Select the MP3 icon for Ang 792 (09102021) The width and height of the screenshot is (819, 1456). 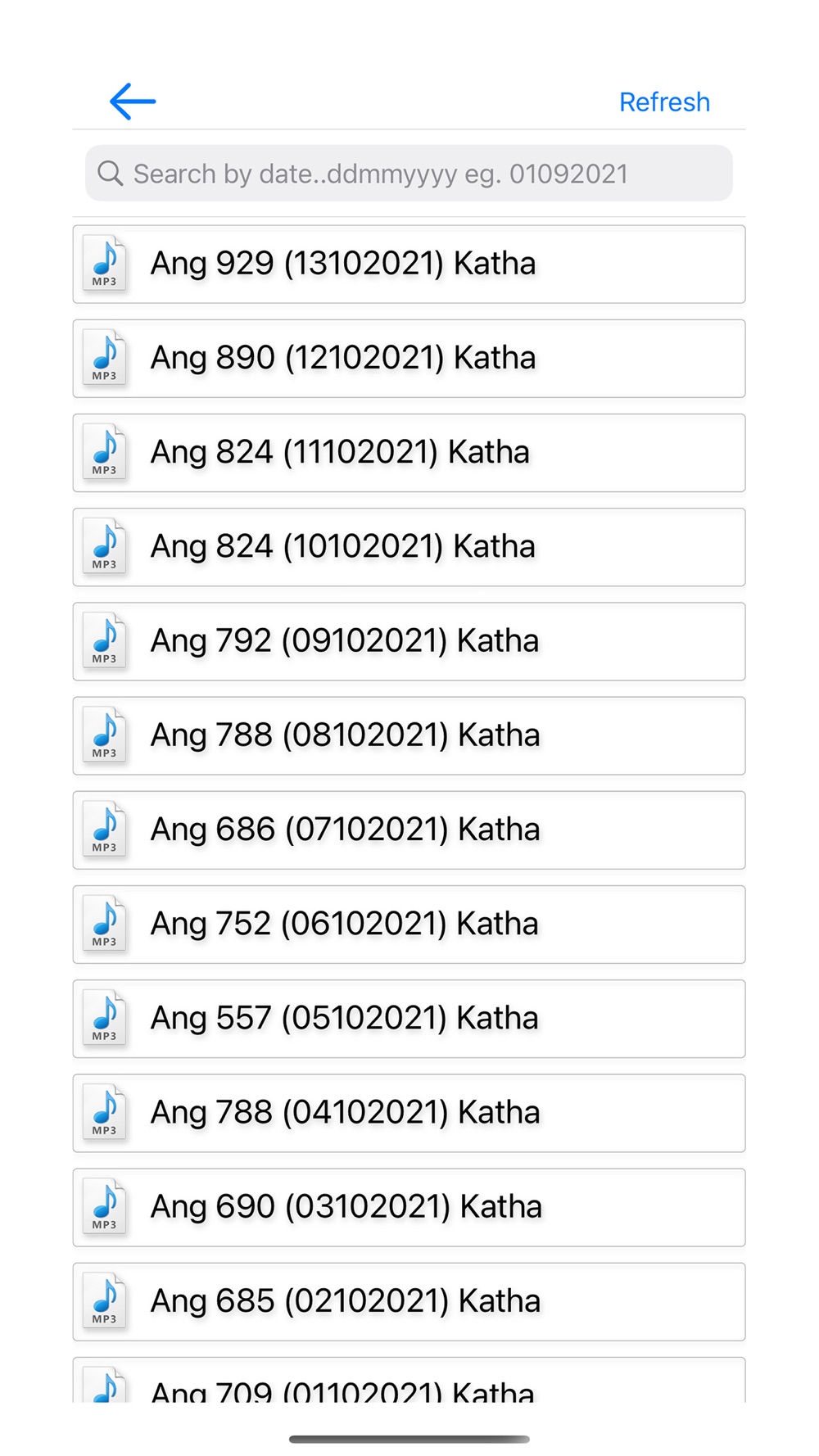105,640
